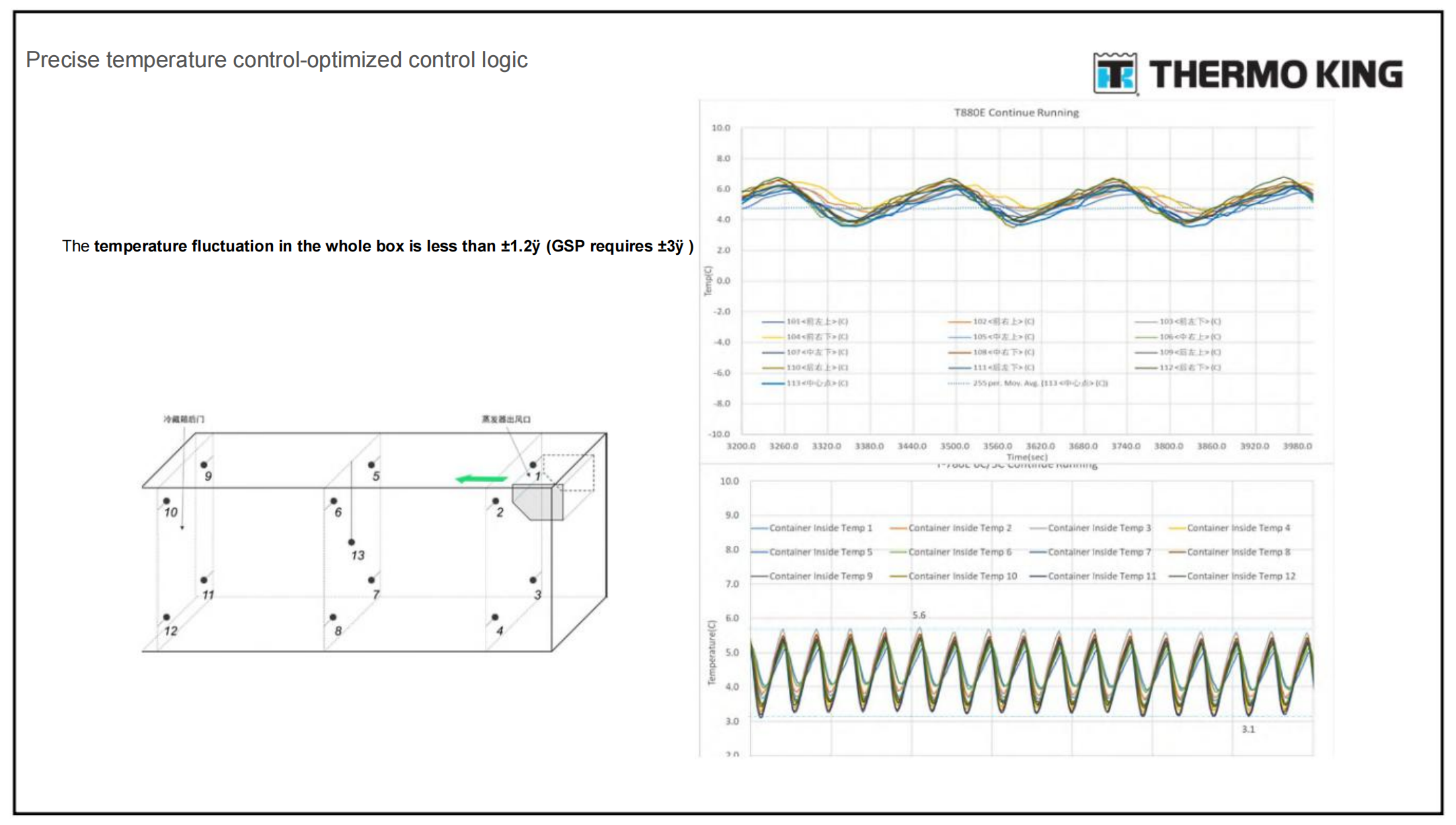
Task: Click Container Inside Temp 12 legend entry
Action: click(1240, 576)
